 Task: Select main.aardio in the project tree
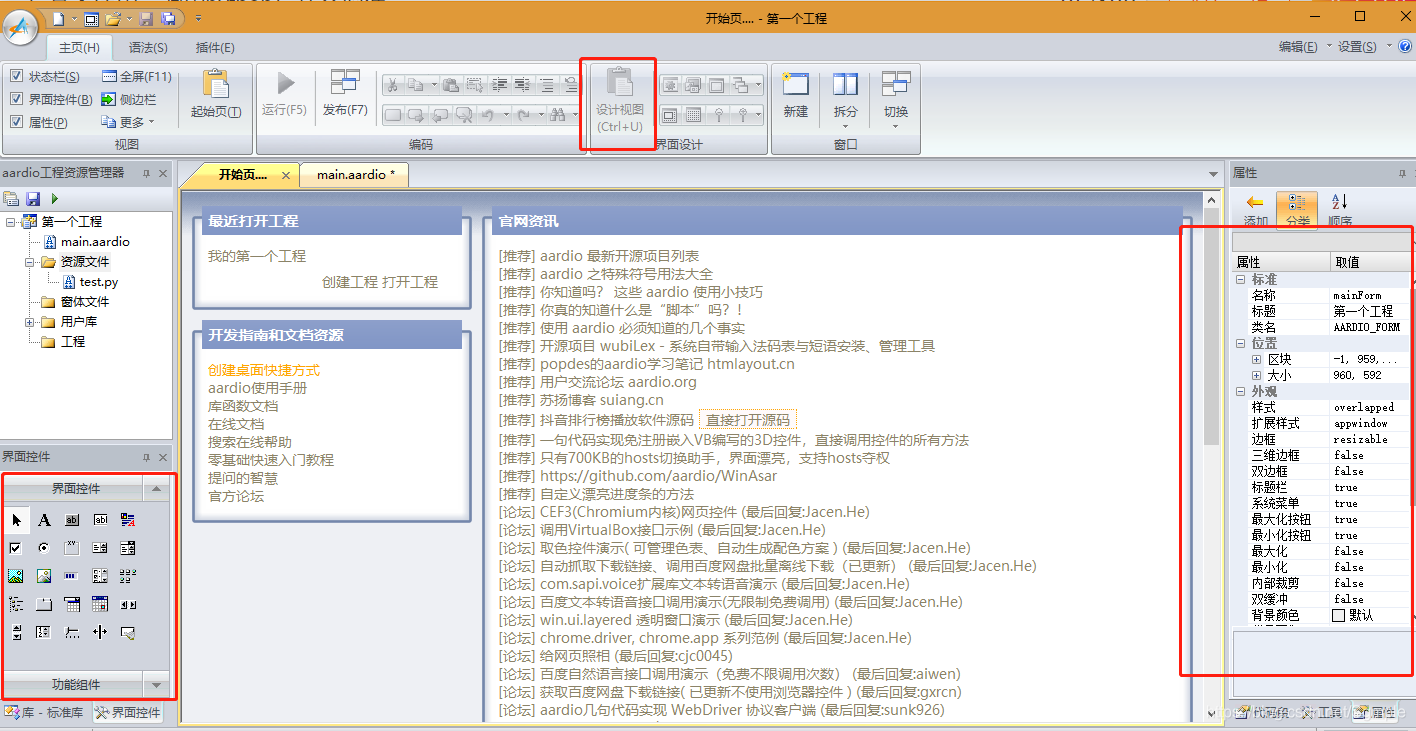[95, 242]
